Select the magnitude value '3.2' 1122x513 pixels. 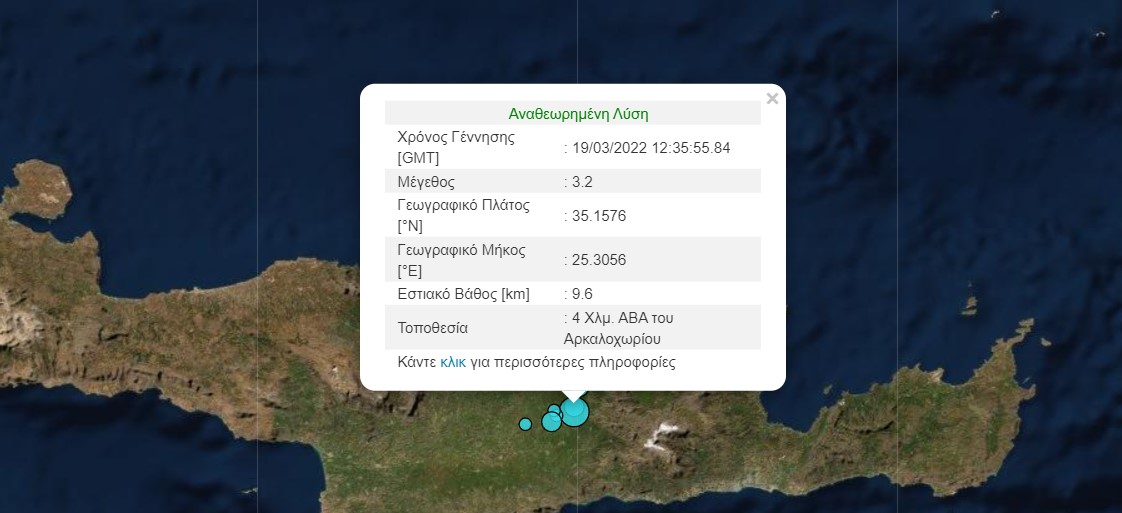pos(582,182)
